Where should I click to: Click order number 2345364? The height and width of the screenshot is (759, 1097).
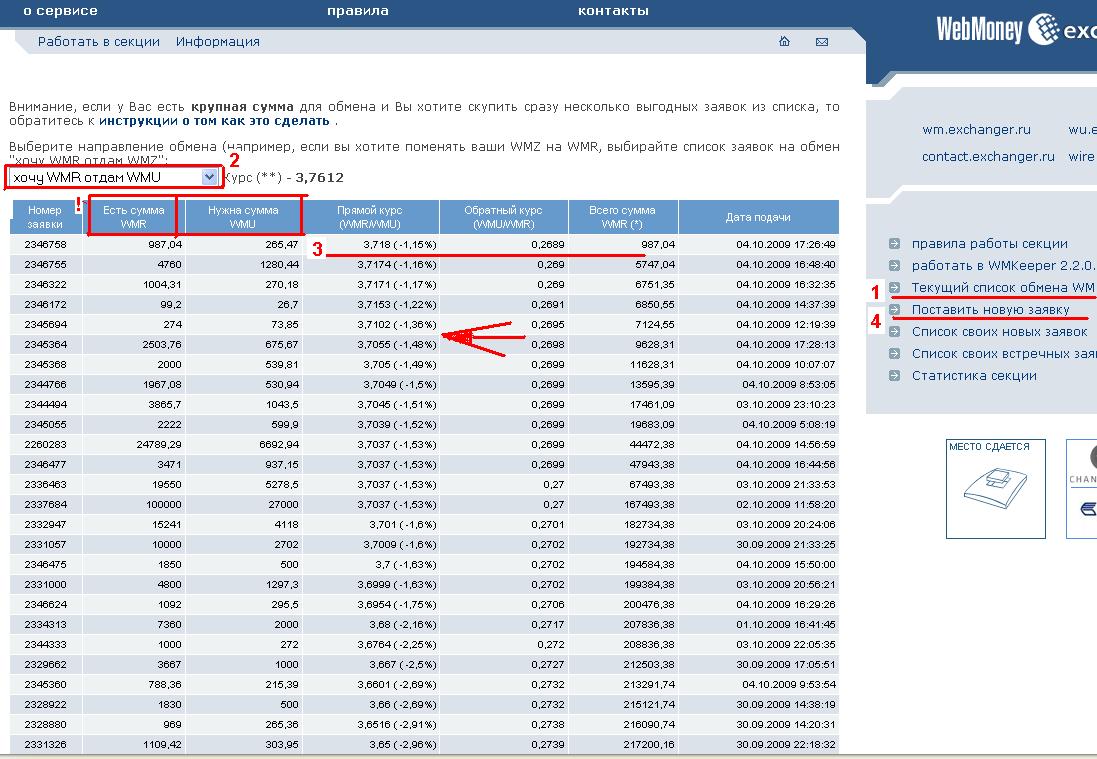[x=45, y=344]
